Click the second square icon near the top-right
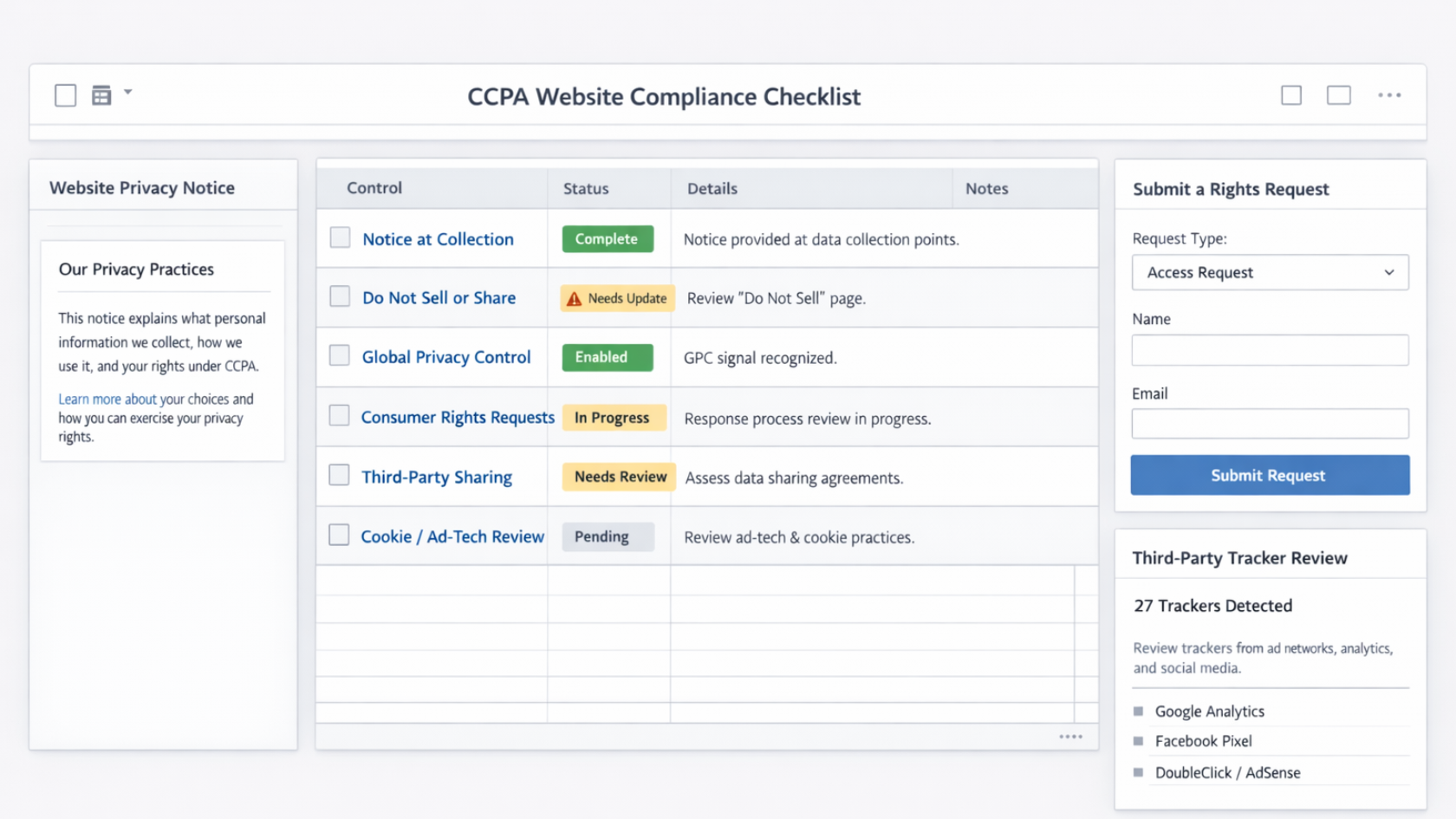Viewport: 1456px width, 819px height. point(1339,94)
